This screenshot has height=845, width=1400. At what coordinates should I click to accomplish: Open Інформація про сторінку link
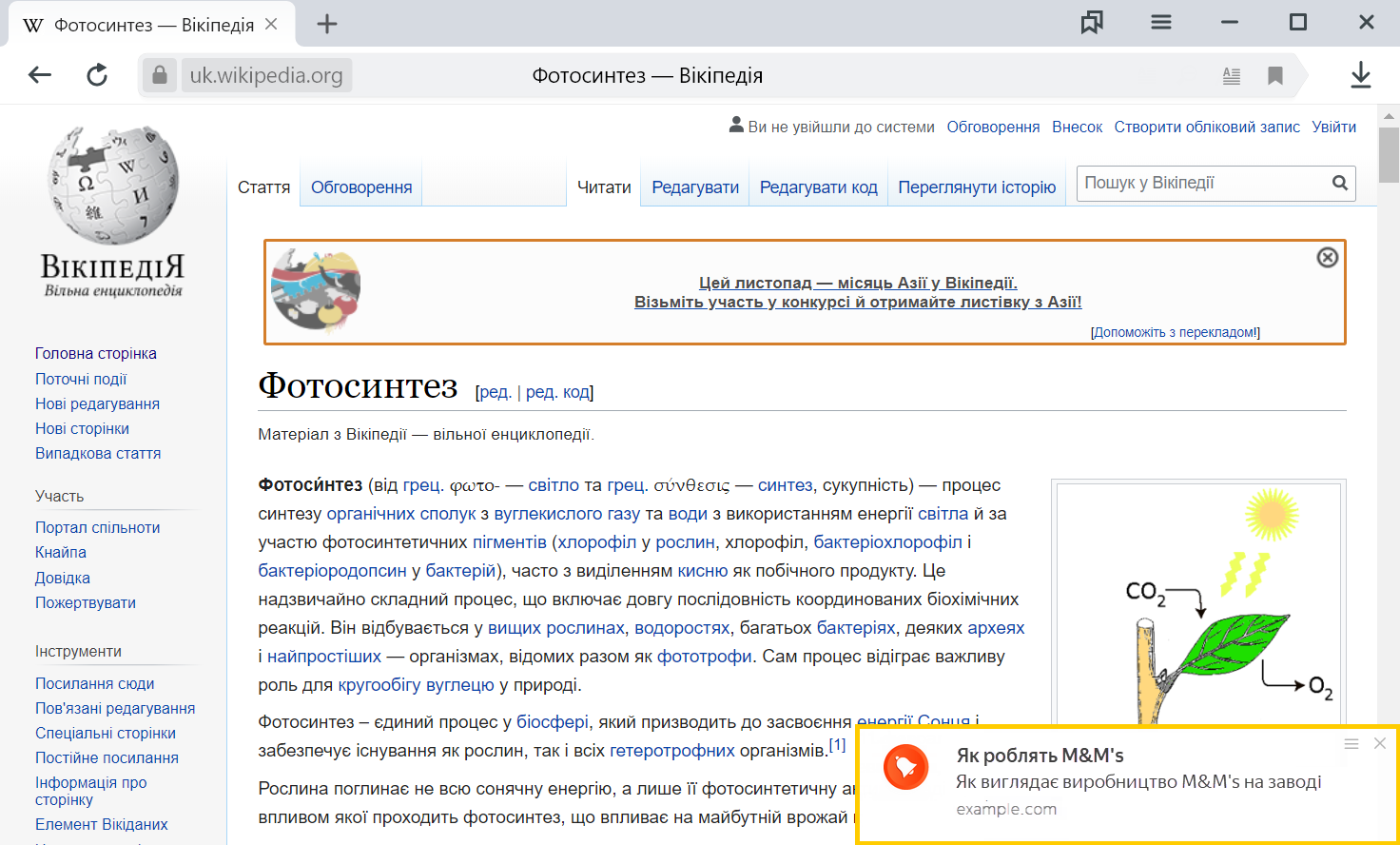click(91, 791)
